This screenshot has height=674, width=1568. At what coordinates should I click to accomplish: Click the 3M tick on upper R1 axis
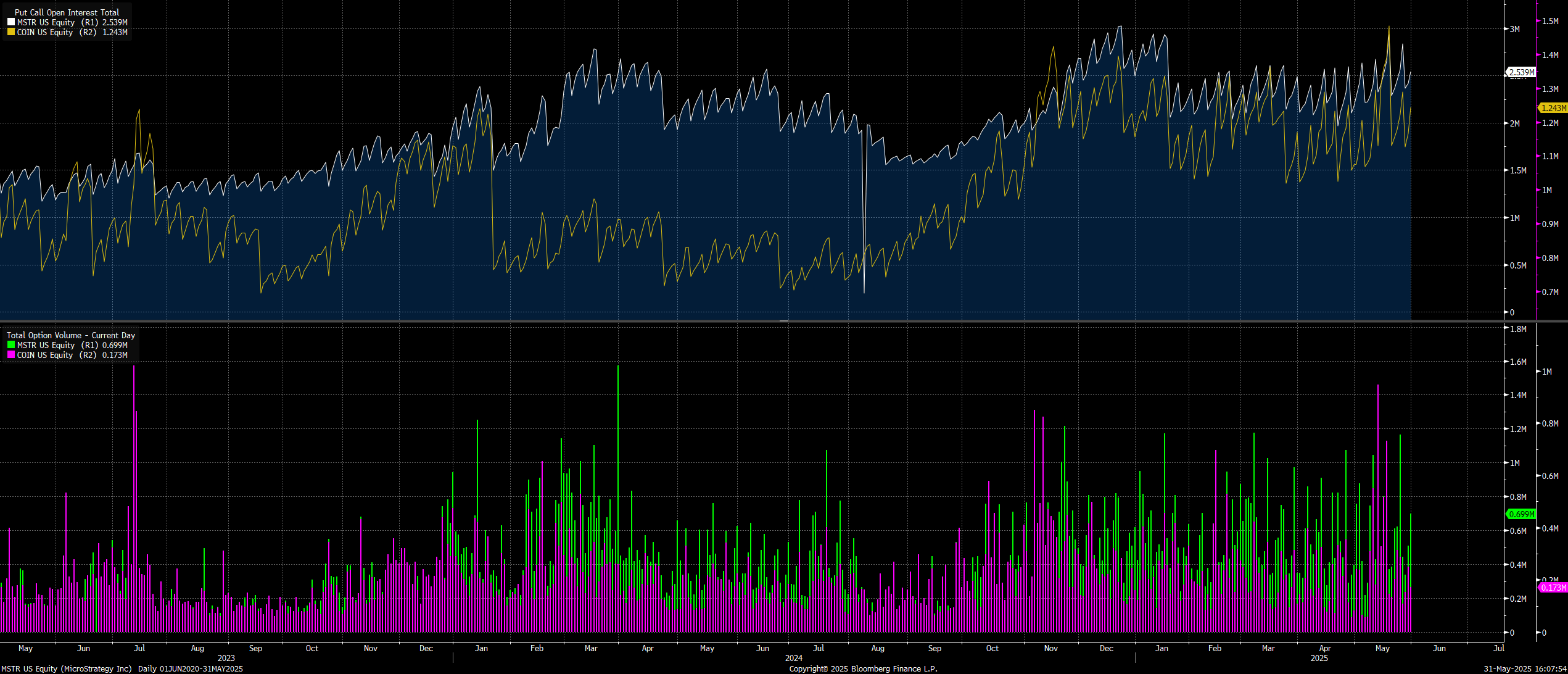tap(1514, 29)
